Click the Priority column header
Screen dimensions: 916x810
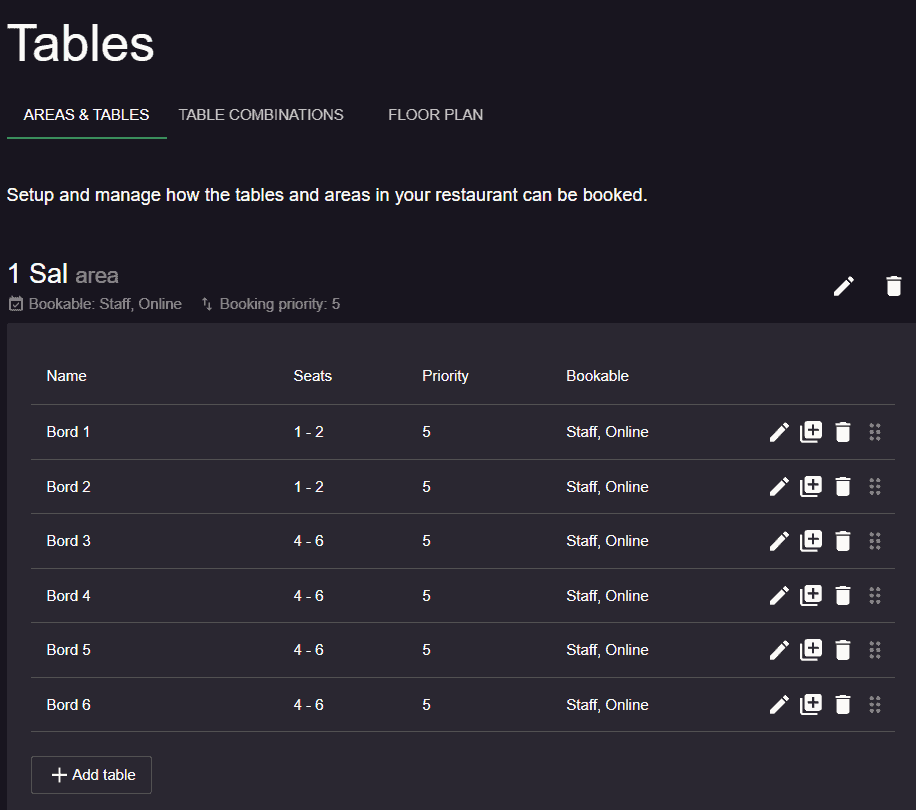point(445,376)
